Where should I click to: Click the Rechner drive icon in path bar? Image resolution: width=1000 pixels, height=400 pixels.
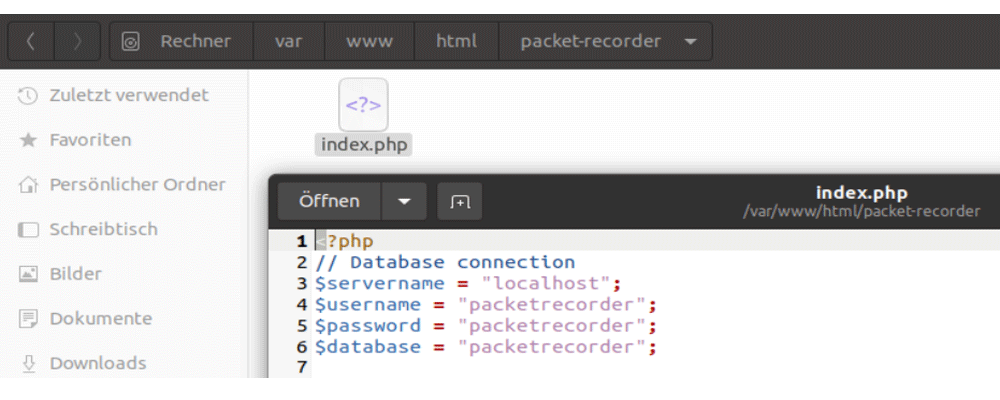pos(130,42)
